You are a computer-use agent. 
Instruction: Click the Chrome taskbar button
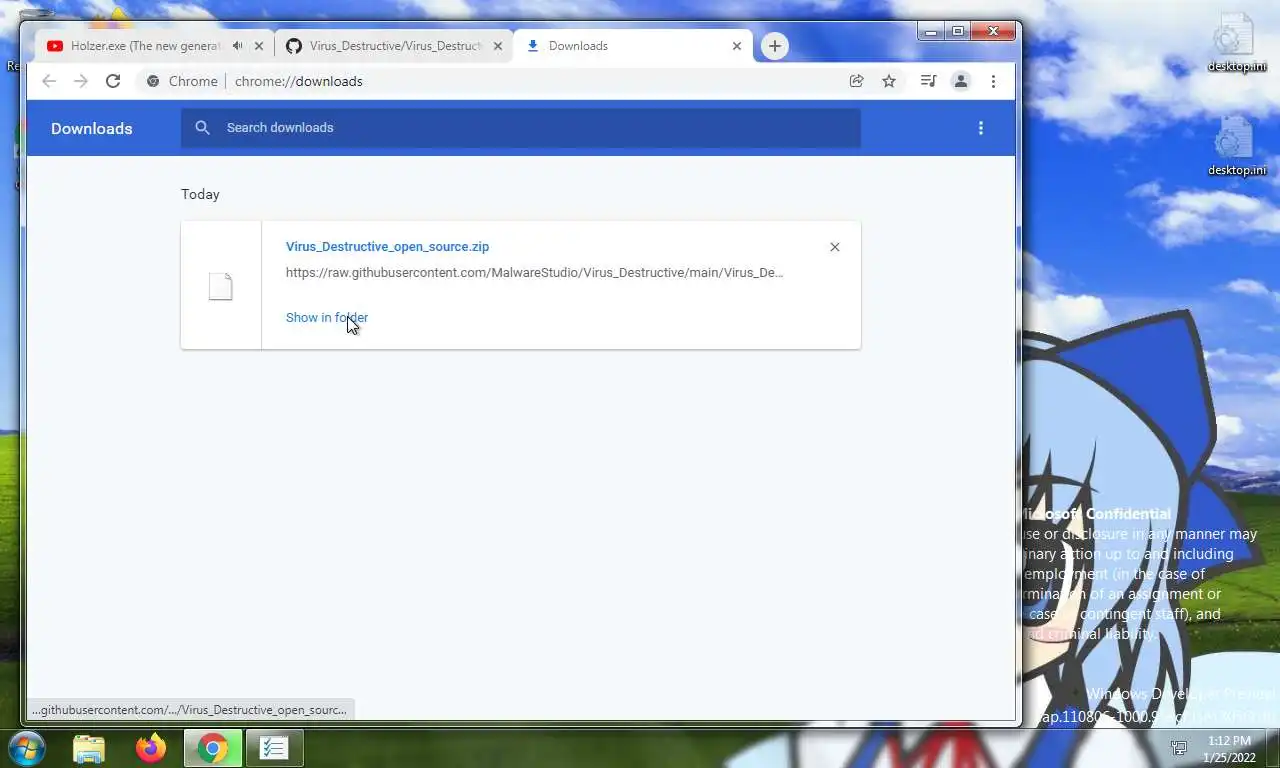212,748
